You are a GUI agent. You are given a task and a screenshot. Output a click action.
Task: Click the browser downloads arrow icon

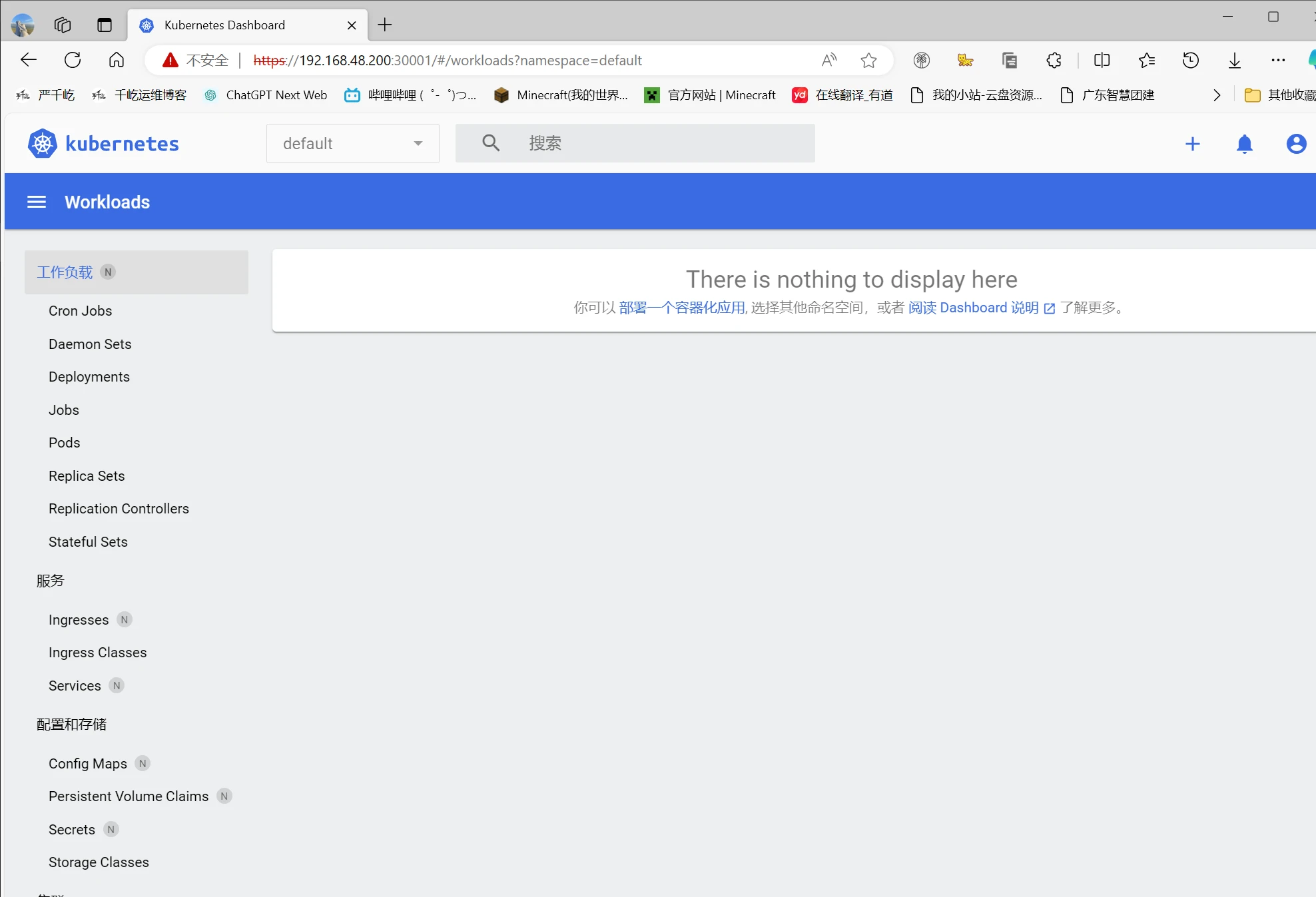pyautogui.click(x=1234, y=61)
